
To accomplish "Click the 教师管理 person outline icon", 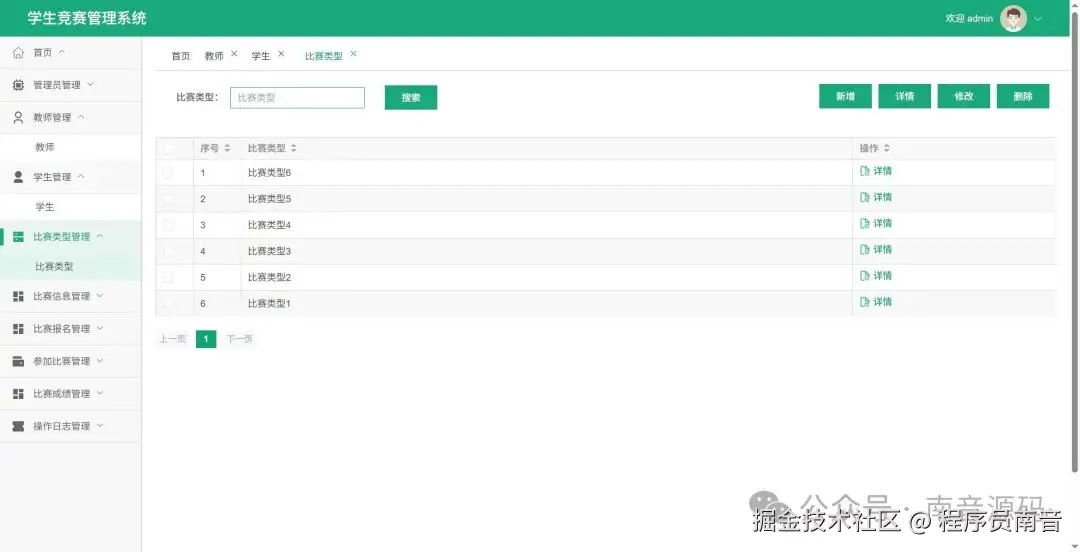I will [19, 117].
